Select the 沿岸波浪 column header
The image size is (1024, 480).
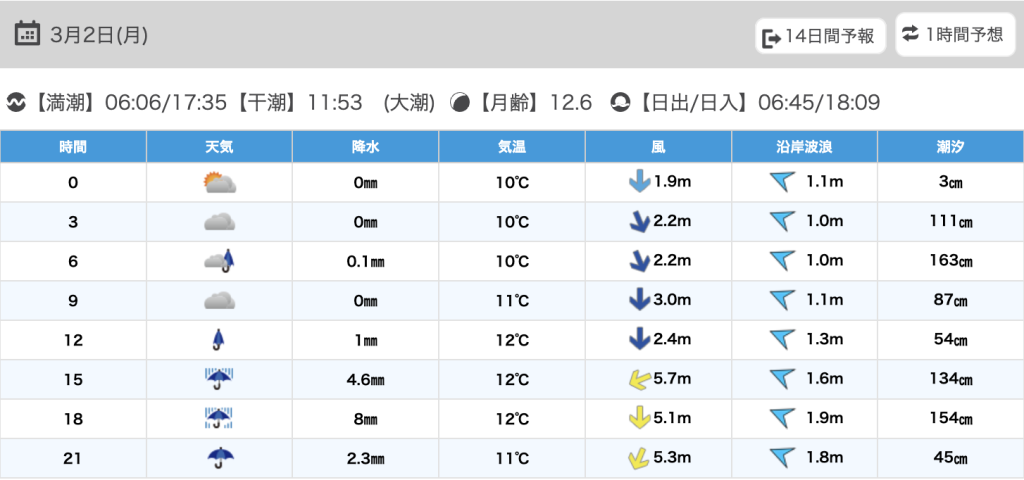pos(804,147)
